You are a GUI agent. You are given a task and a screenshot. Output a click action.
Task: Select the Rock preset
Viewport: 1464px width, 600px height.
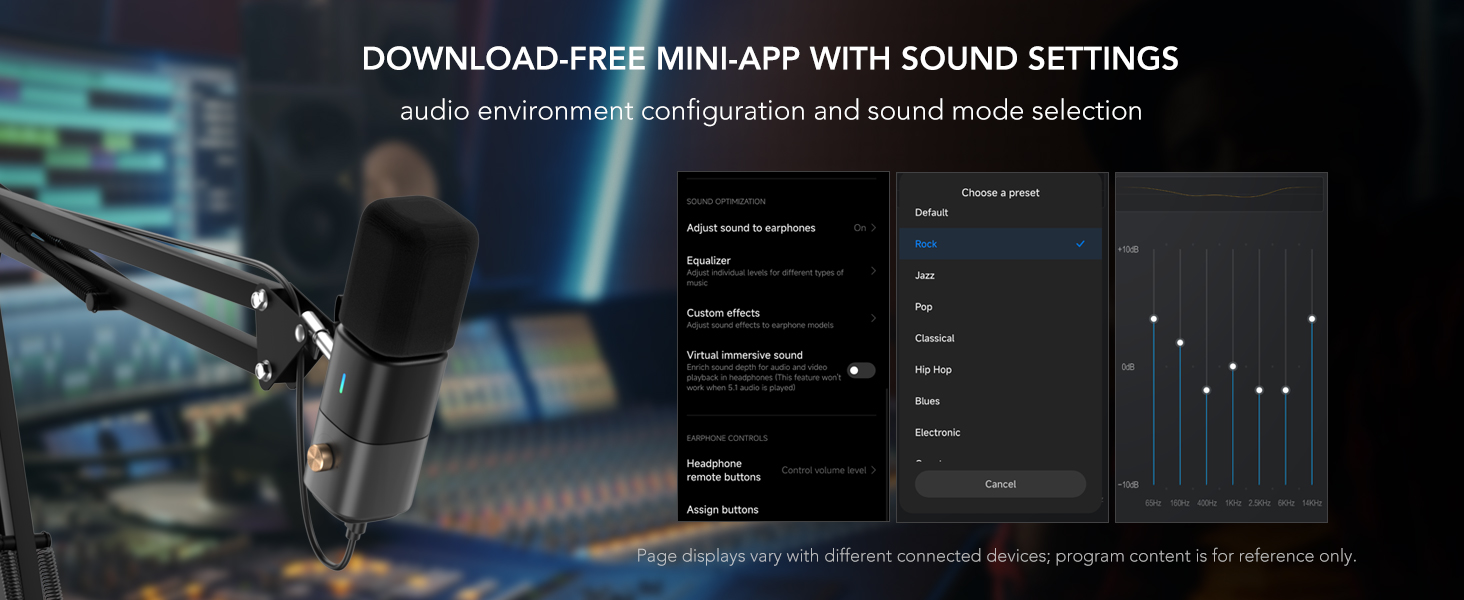(1000, 244)
